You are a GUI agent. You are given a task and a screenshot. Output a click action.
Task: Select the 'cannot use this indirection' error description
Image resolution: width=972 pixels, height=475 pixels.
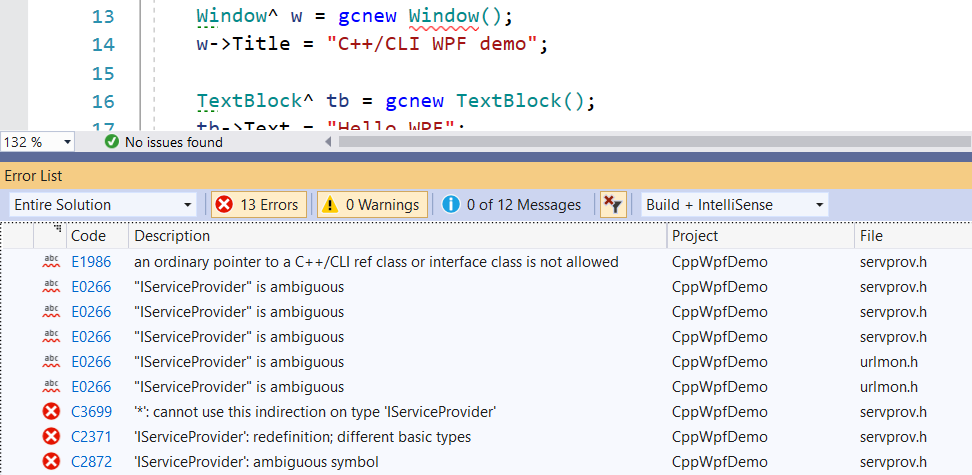click(x=316, y=412)
